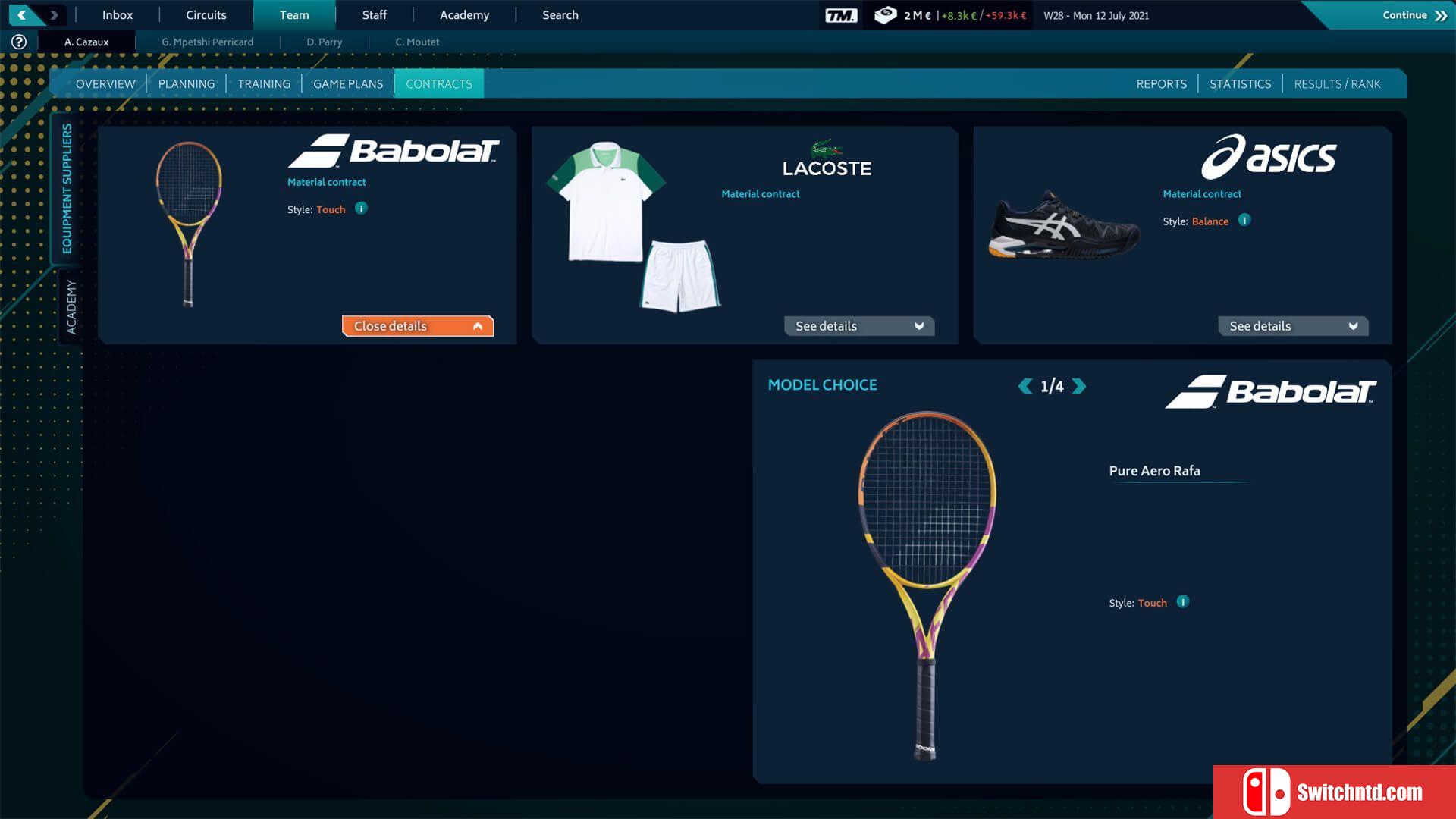Click the Continue double-arrow icon
The width and height of the screenshot is (1456, 819).
[x=1440, y=15]
